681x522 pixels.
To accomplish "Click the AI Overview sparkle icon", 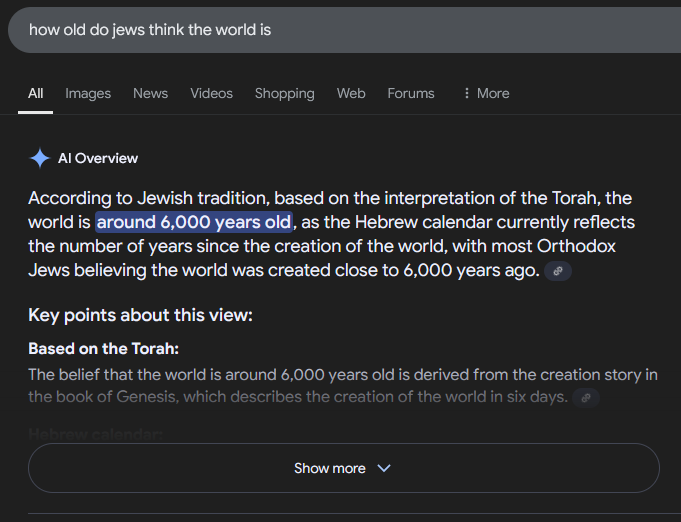I will tap(40, 158).
